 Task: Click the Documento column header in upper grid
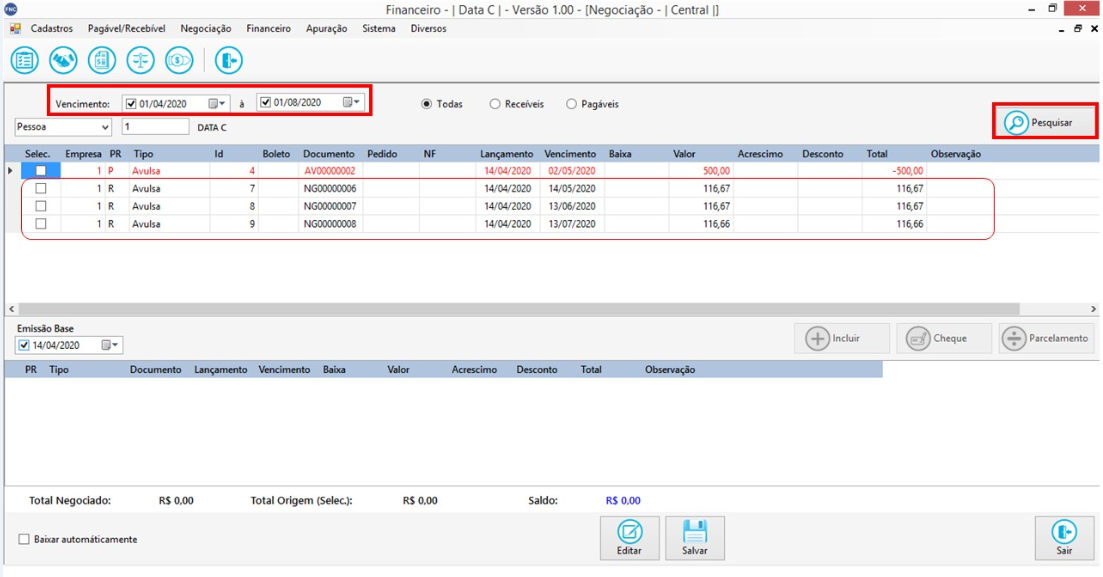pyautogui.click(x=329, y=154)
